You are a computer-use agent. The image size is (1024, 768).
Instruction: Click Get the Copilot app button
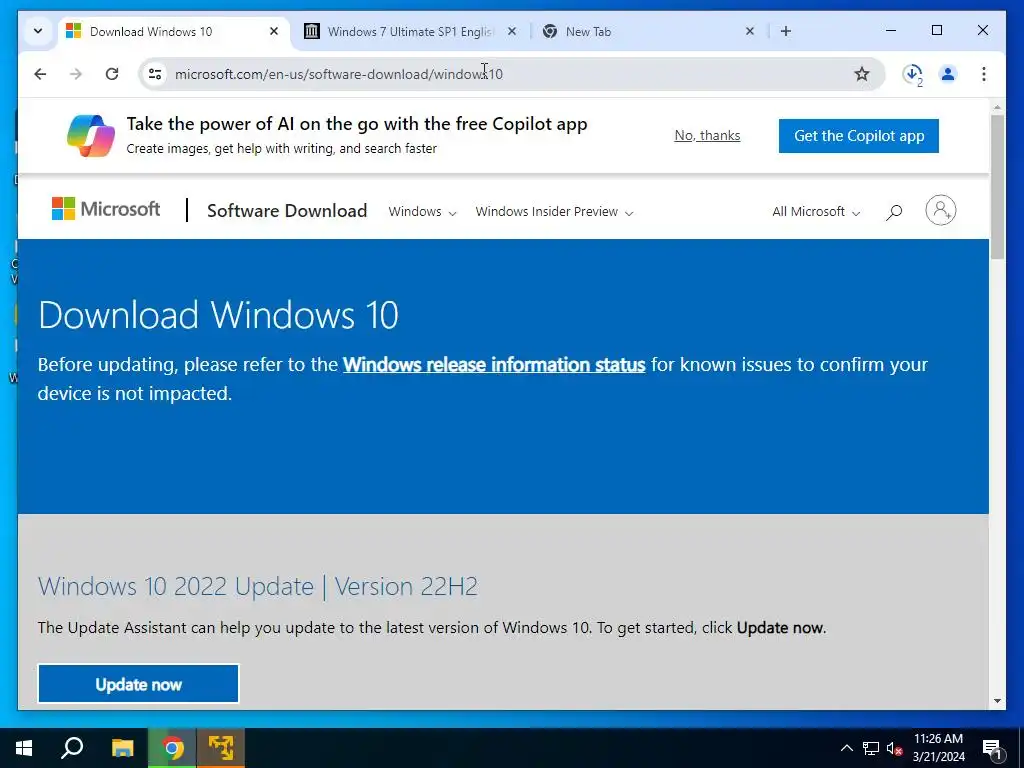pyautogui.click(x=859, y=136)
